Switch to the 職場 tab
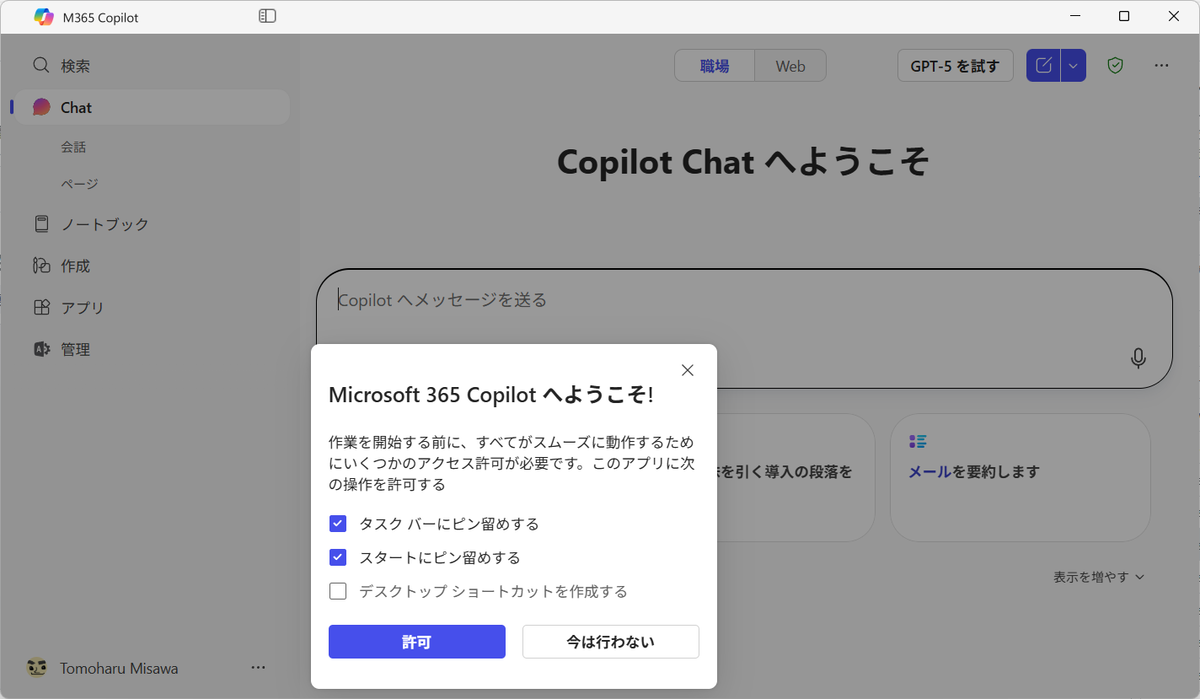The width and height of the screenshot is (1200, 699). pyautogui.click(x=714, y=66)
